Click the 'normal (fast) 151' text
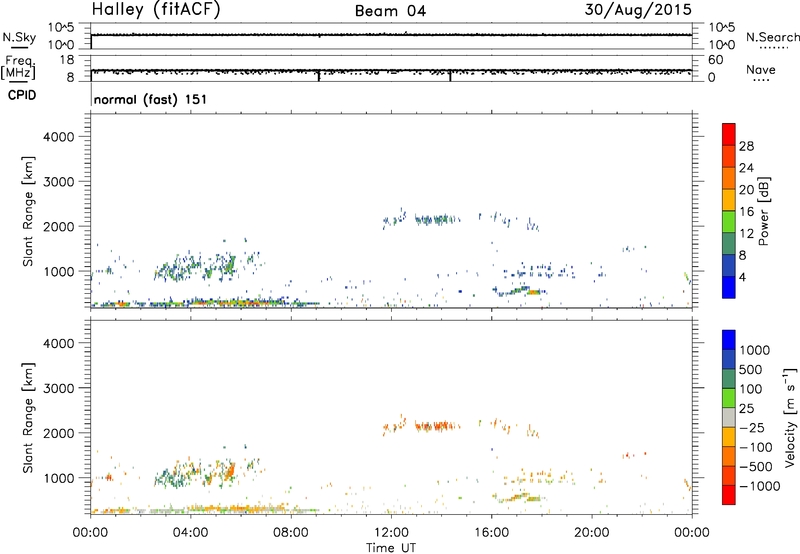Screen dimensions: 800x554 click(150, 99)
